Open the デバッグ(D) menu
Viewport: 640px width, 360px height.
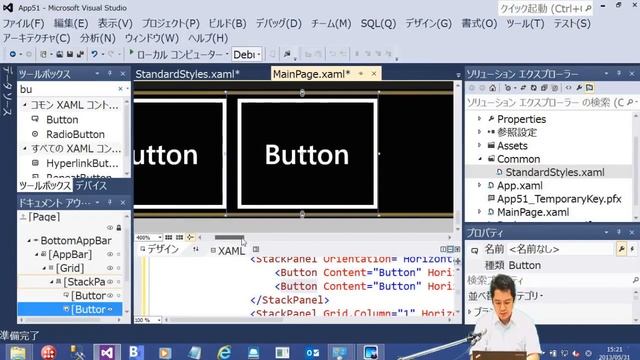[278, 24]
